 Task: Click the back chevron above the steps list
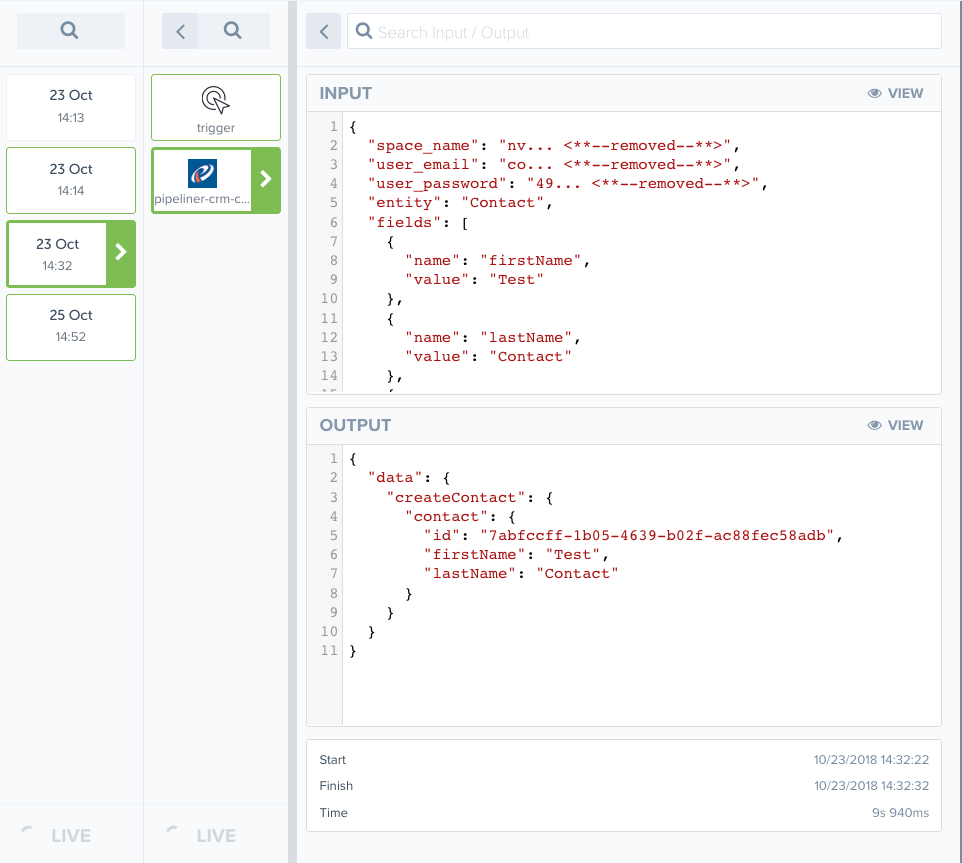[180, 30]
